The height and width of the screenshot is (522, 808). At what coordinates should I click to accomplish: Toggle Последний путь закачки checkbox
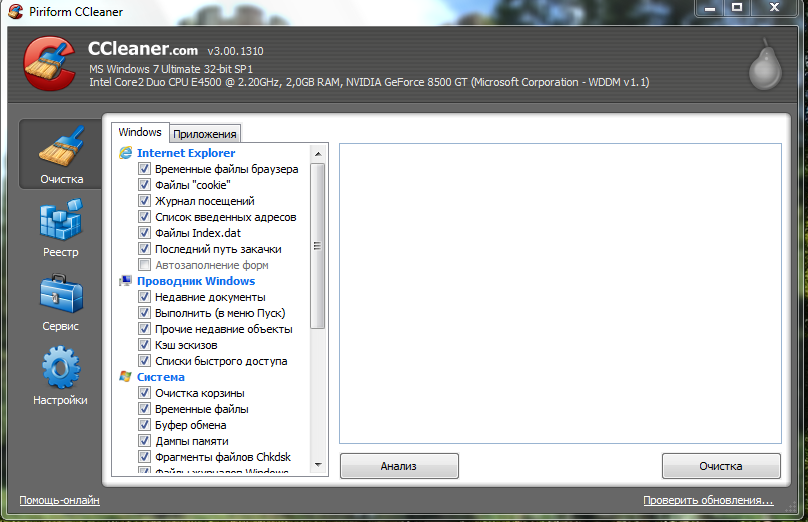tap(145, 248)
